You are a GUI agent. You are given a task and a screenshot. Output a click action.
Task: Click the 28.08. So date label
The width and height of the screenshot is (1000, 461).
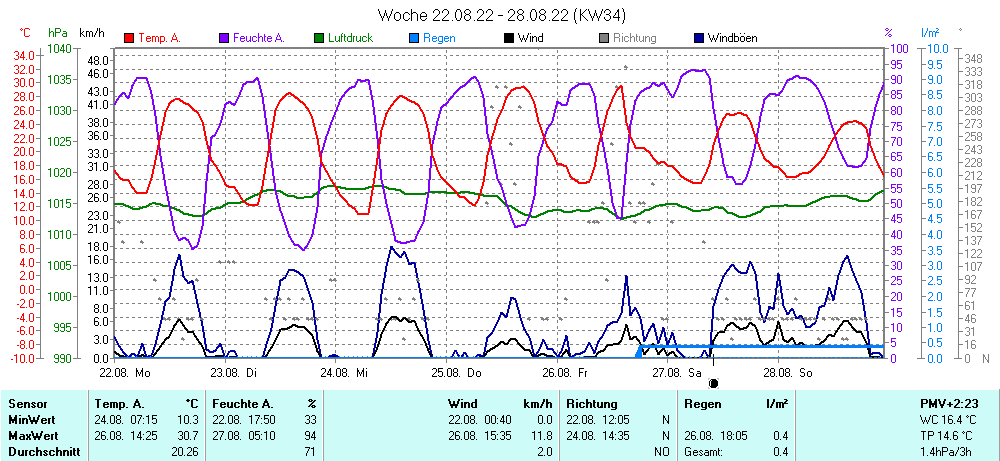(788, 372)
